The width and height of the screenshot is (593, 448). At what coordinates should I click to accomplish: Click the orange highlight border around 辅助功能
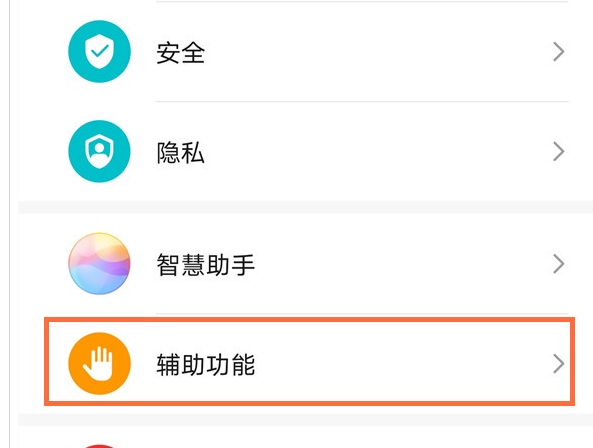pyautogui.click(x=309, y=319)
